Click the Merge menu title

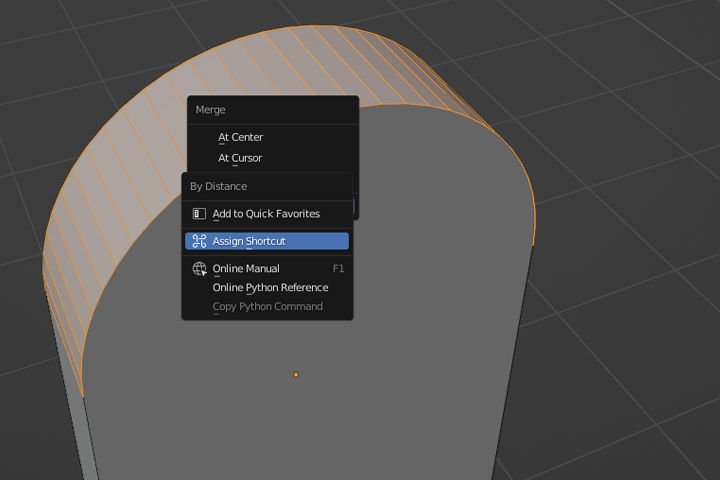click(x=210, y=110)
